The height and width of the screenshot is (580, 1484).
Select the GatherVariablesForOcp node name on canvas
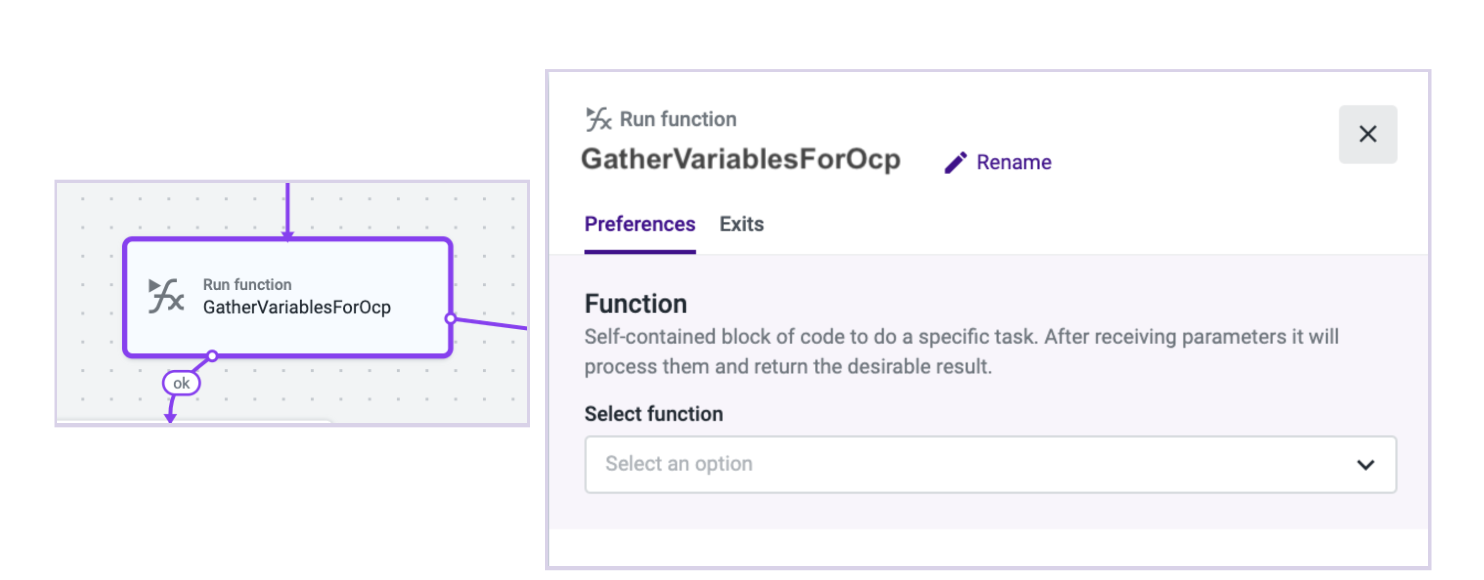point(296,308)
